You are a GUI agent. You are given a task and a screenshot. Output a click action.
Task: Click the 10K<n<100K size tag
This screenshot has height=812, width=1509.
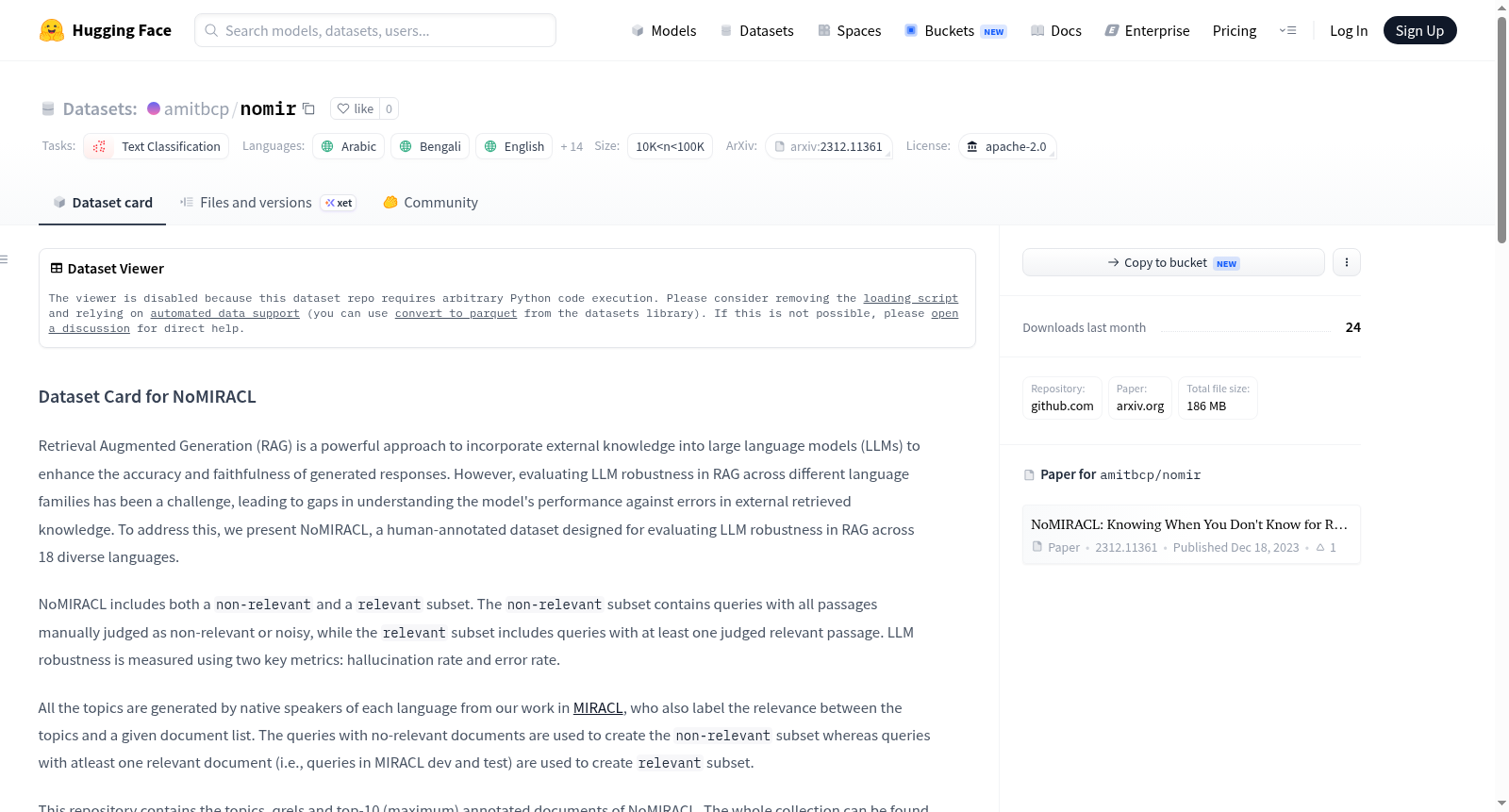point(670,146)
